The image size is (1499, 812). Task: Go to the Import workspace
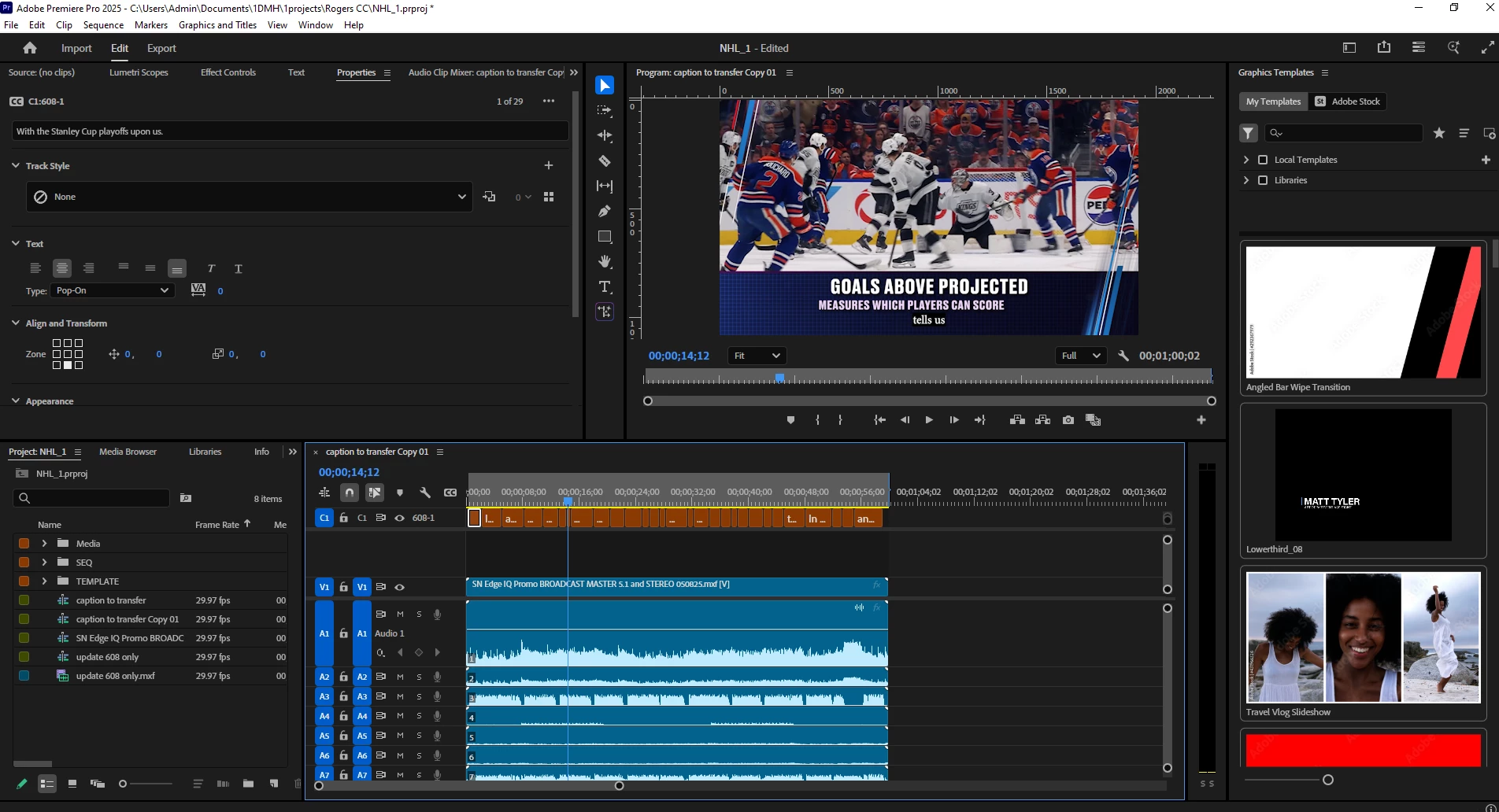click(x=76, y=48)
